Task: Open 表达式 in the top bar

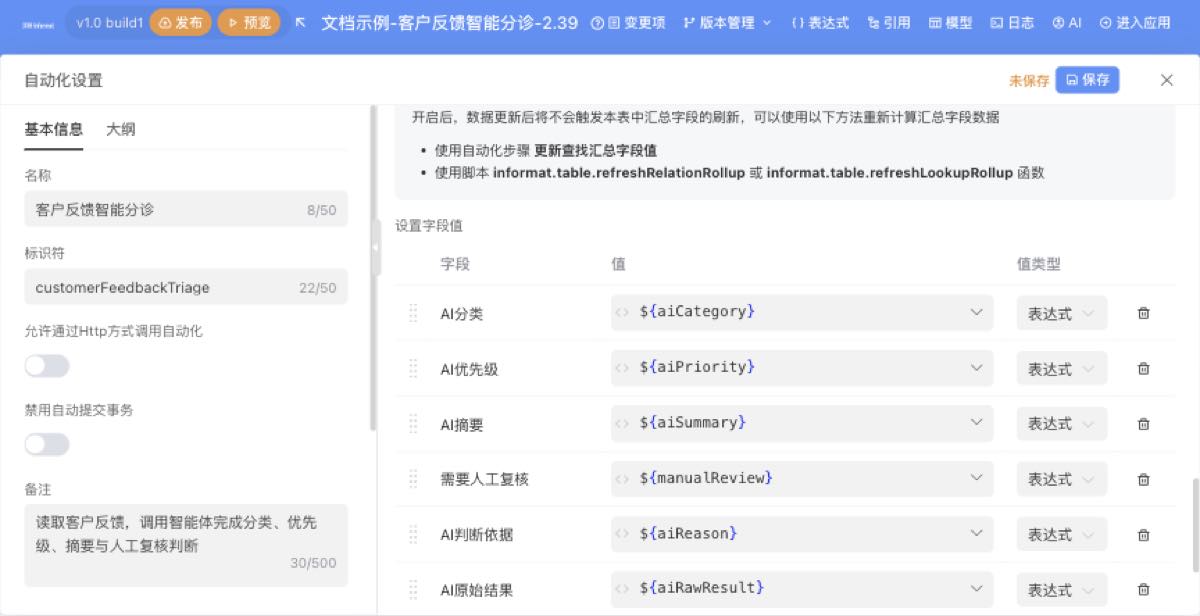Action: point(820,22)
